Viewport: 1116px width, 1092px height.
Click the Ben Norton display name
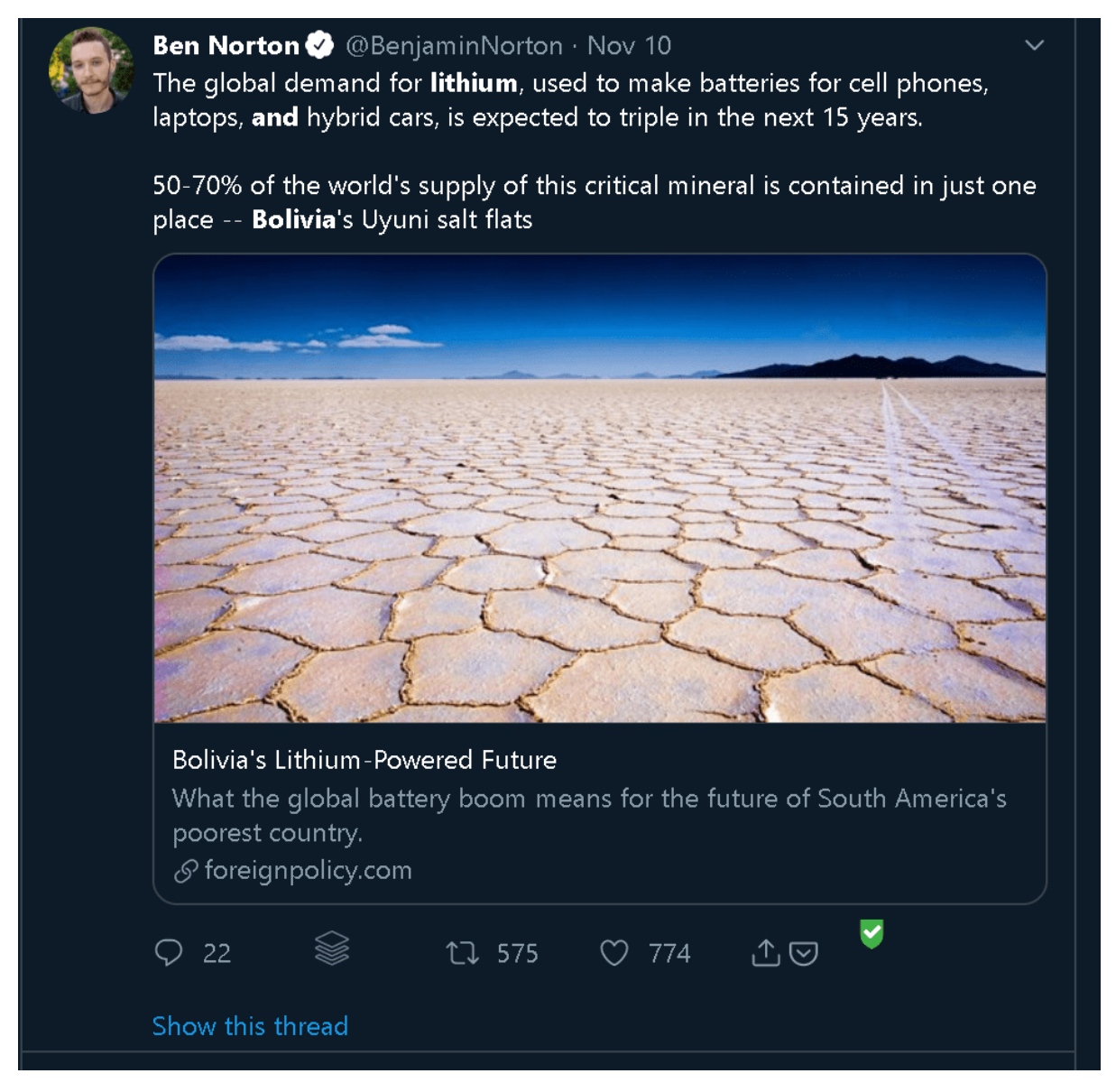[x=226, y=45]
